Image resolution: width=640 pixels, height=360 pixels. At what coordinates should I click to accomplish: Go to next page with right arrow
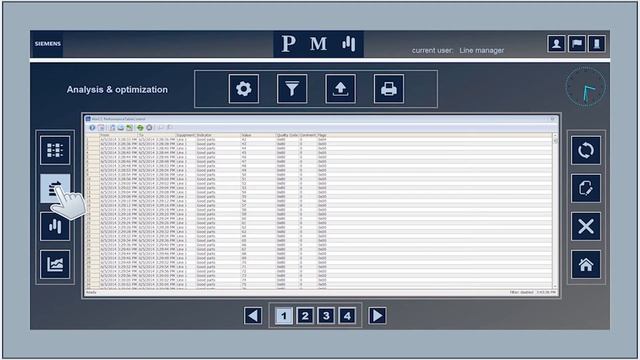click(x=377, y=316)
